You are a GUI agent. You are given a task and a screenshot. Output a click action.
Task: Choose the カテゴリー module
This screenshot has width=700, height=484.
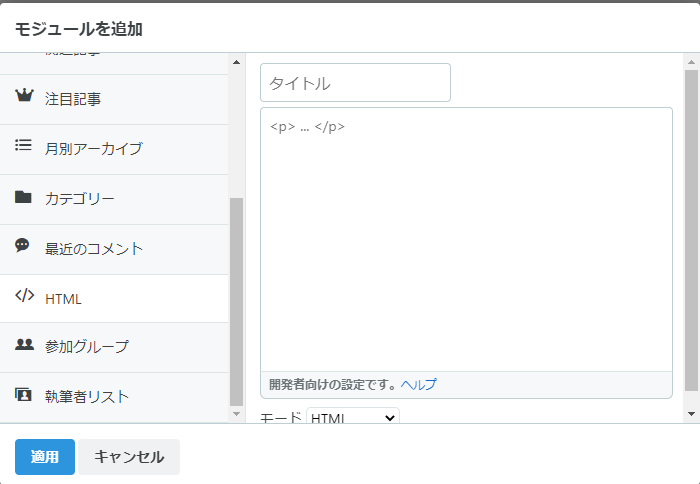click(114, 200)
